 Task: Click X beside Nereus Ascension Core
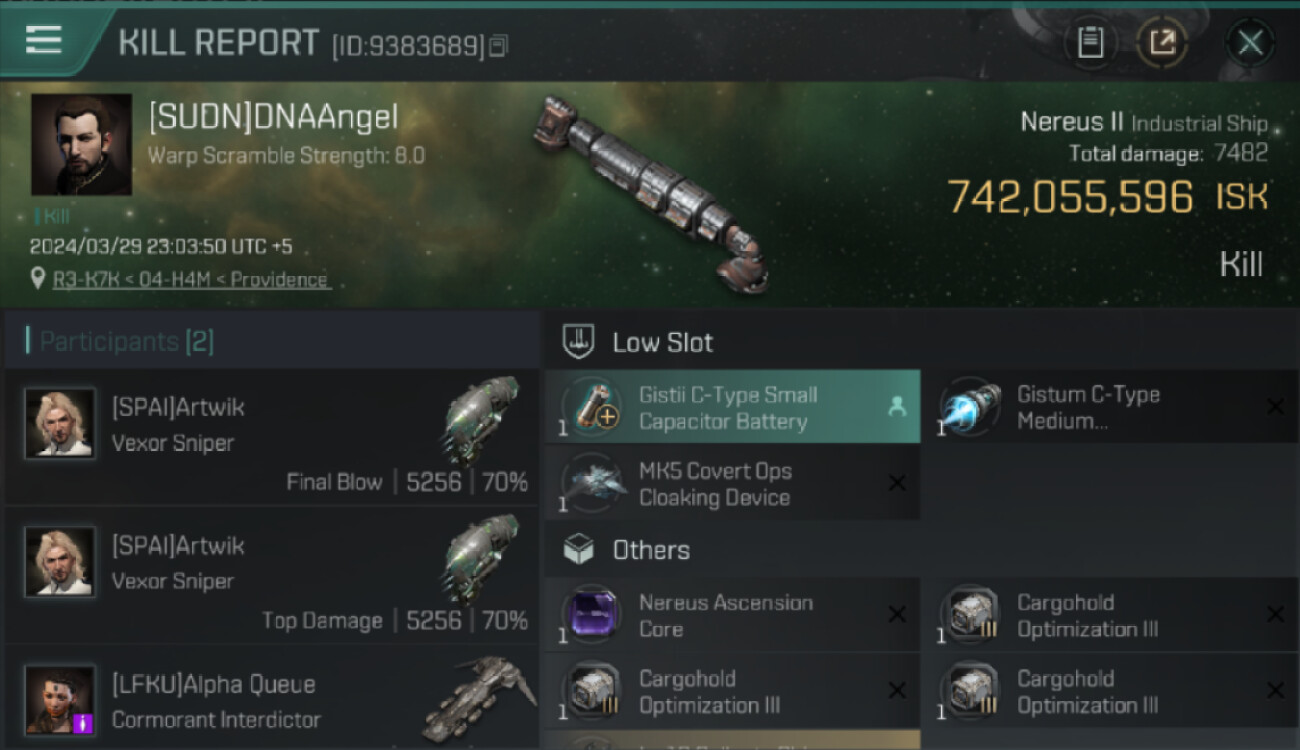tap(897, 614)
